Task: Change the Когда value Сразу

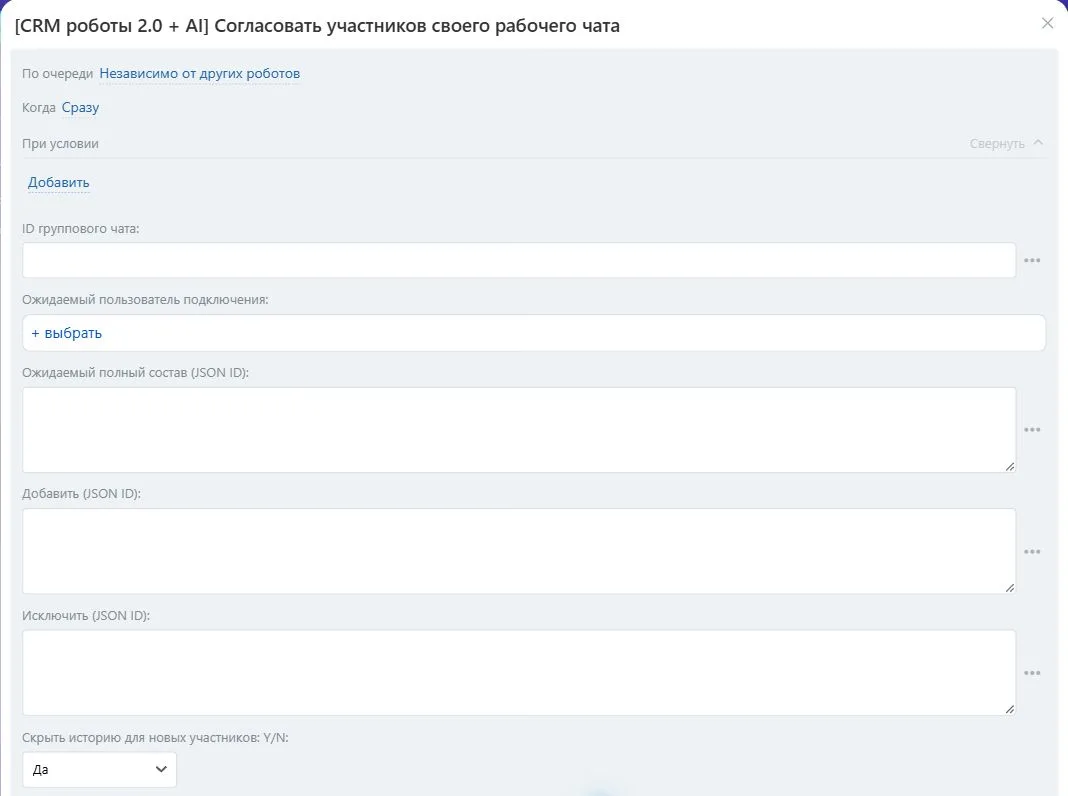Action: click(80, 108)
